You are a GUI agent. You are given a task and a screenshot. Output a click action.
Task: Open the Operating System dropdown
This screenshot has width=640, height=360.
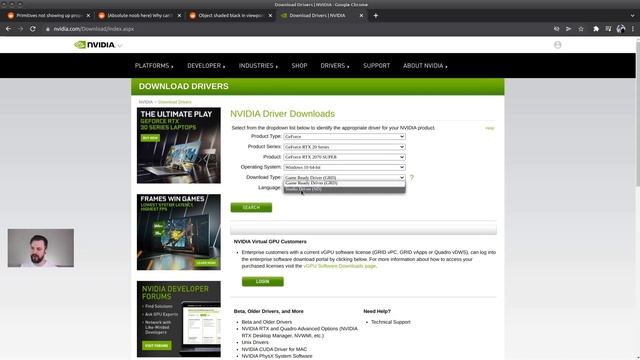click(344, 167)
